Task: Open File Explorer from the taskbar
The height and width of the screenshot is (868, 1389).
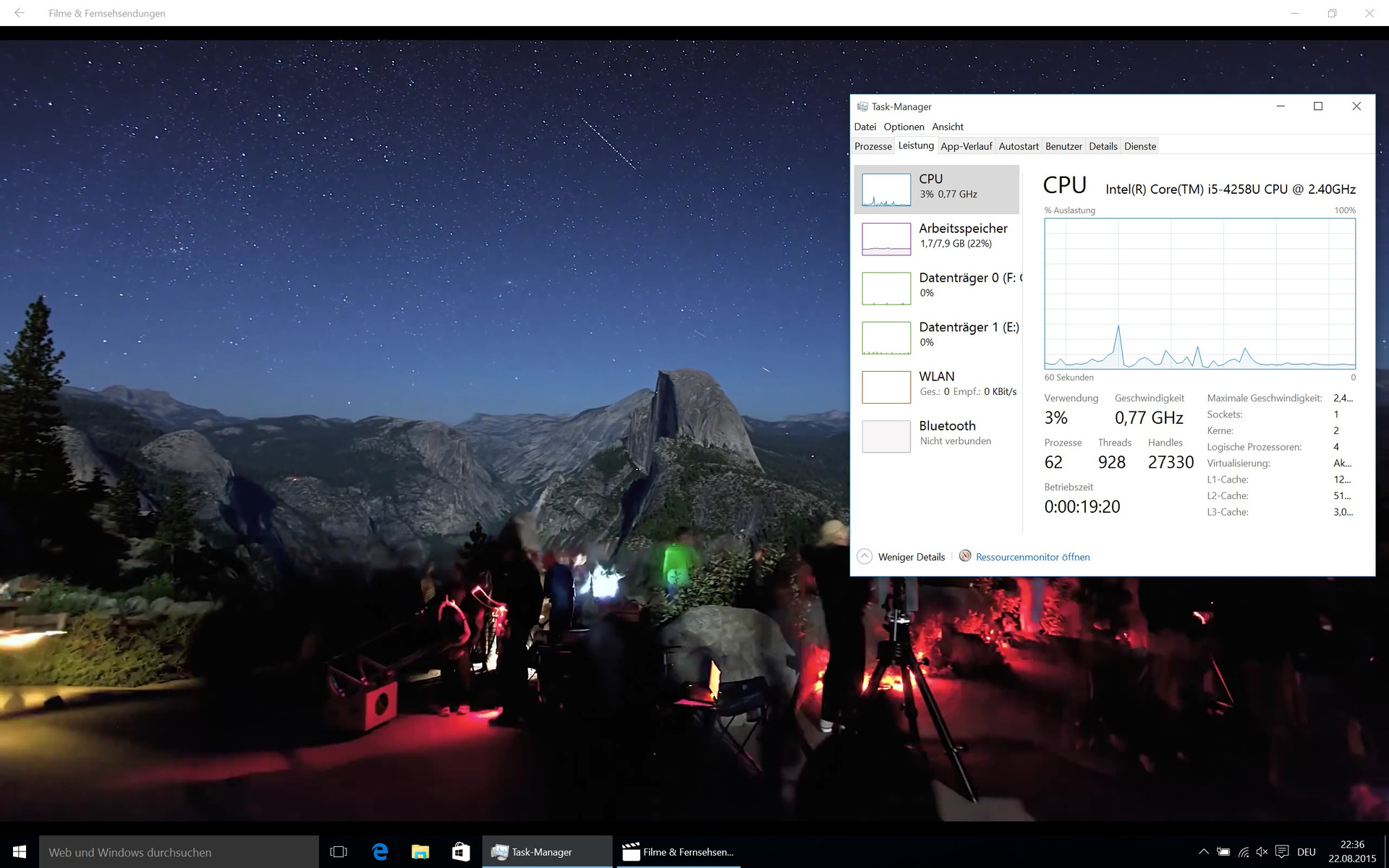Action: (x=420, y=852)
